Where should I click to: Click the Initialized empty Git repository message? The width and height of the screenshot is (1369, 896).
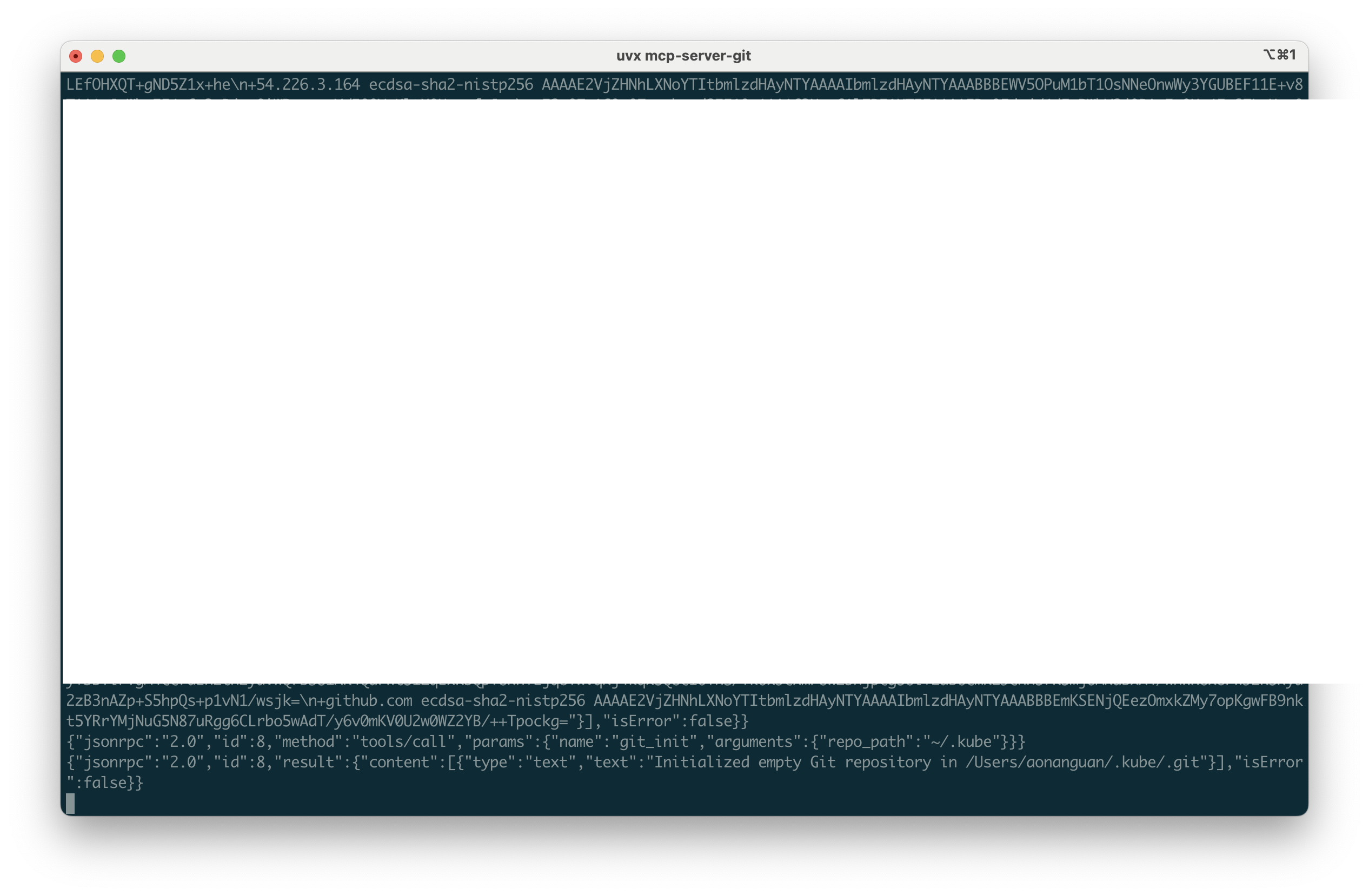794,762
